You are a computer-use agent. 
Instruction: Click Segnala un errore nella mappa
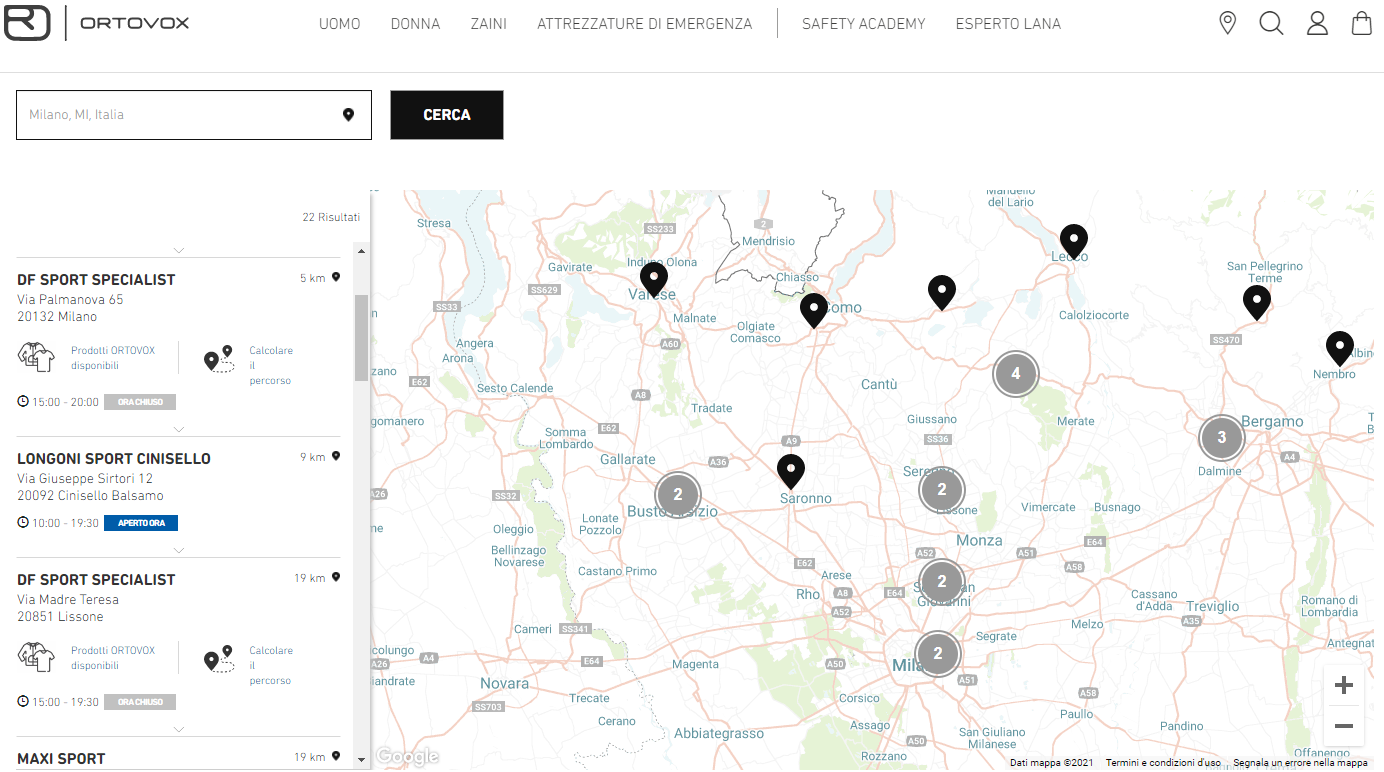1300,763
